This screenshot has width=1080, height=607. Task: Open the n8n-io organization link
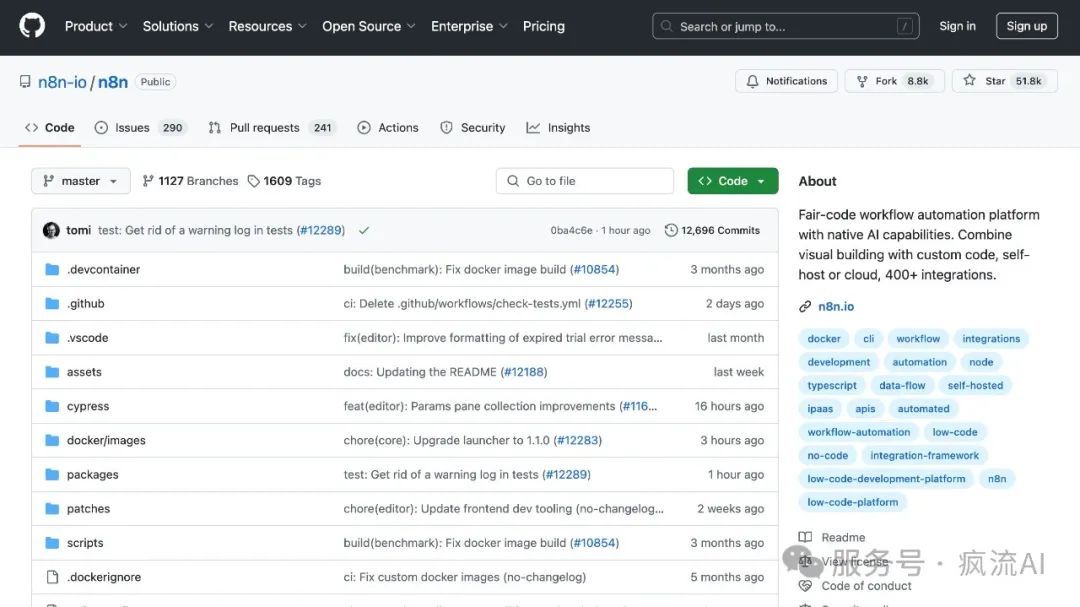click(62, 82)
